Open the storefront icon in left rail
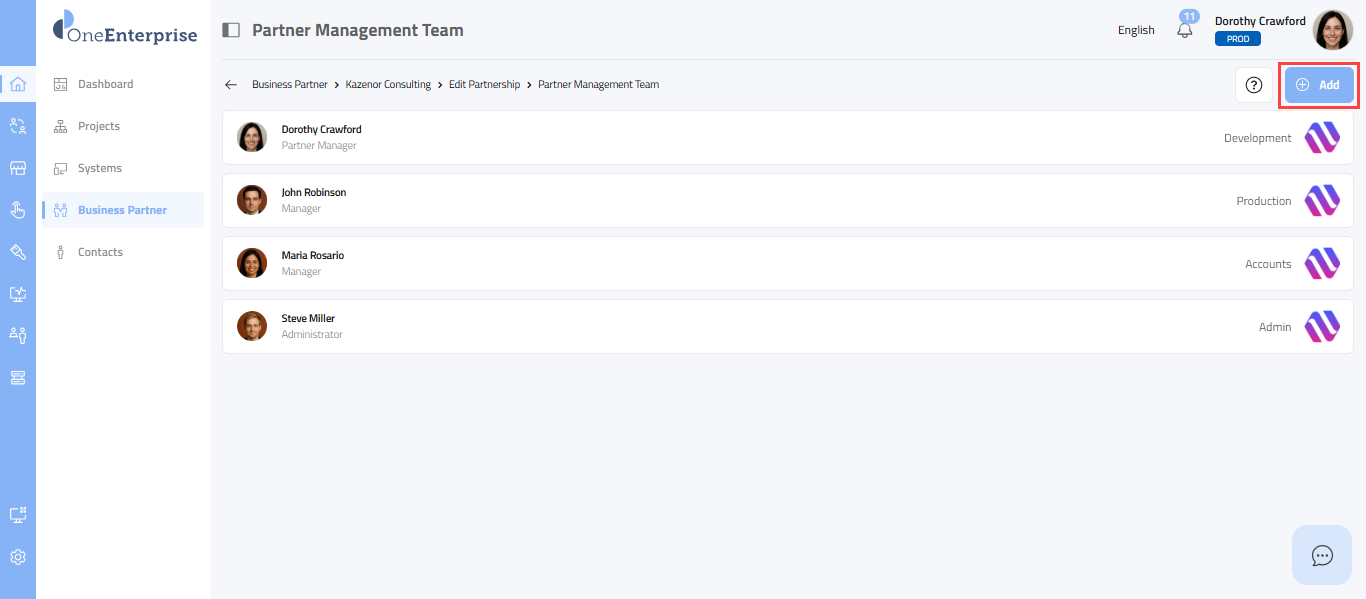The width and height of the screenshot is (1366, 599). point(17,168)
